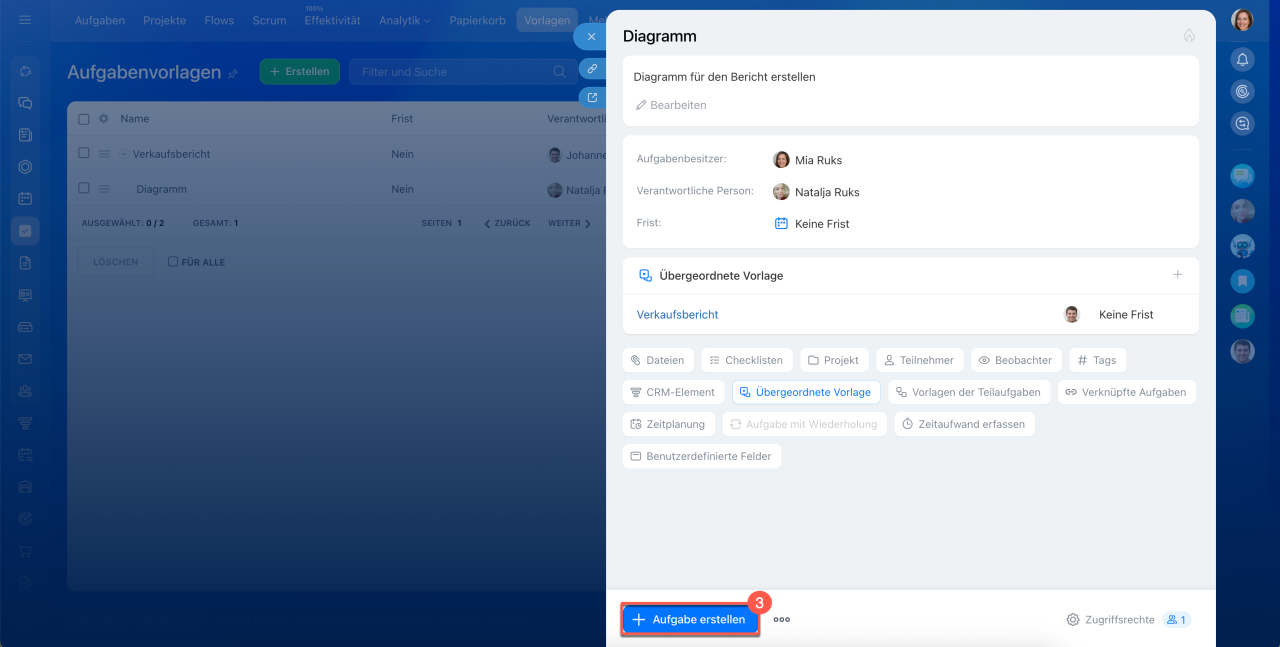Click plus icon in Übergeordnete Vorlage section
The height and width of the screenshot is (647, 1280).
pos(1177,275)
